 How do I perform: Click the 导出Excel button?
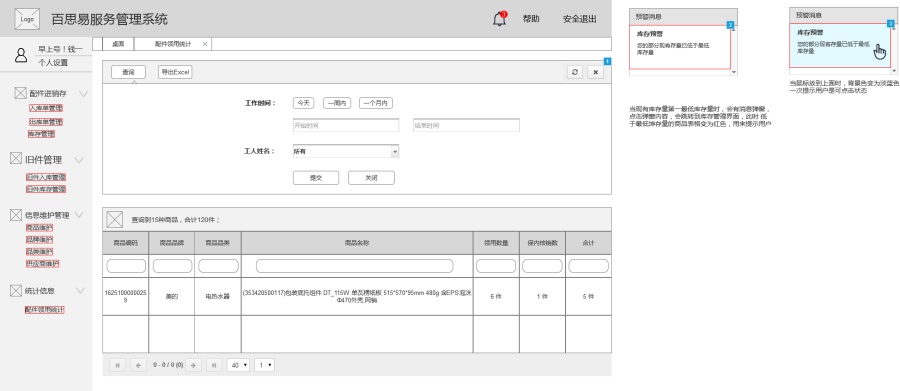[175, 72]
